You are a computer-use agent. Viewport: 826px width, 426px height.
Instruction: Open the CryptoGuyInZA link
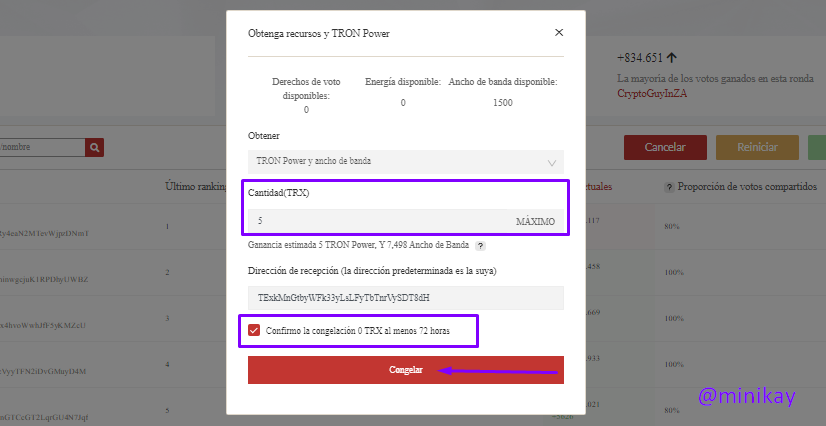tap(652, 94)
